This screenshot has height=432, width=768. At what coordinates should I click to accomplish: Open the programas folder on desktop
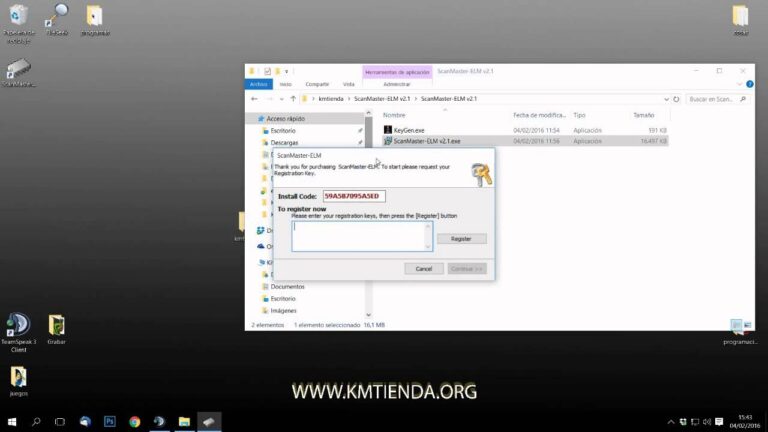click(x=95, y=16)
